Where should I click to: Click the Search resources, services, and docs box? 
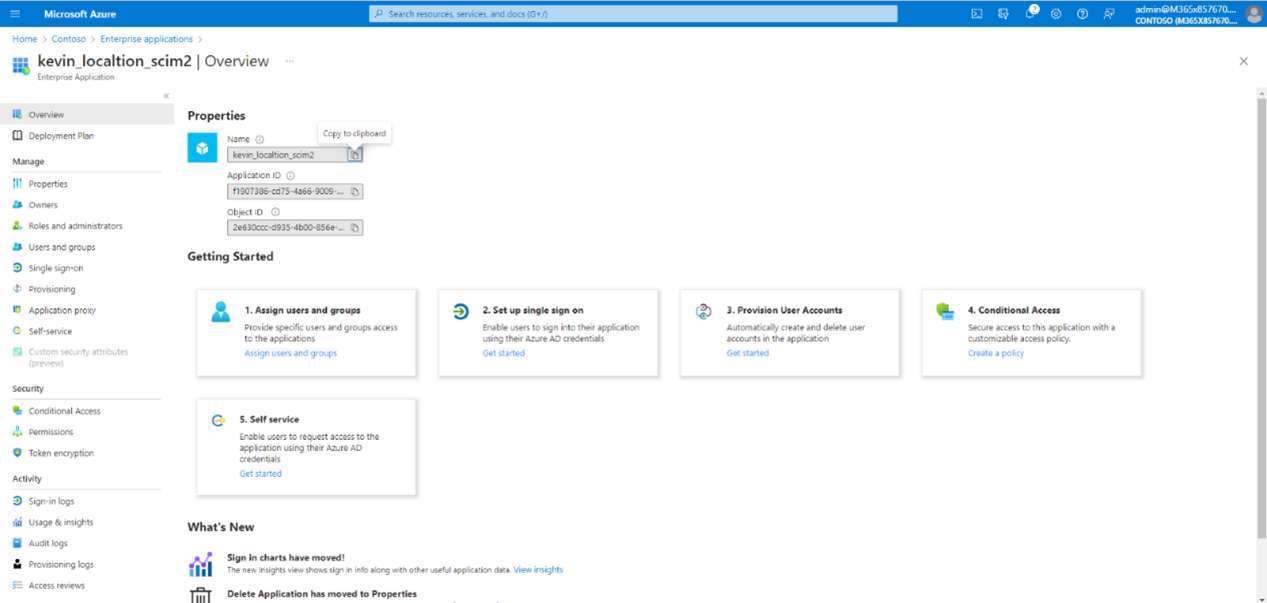coord(633,14)
